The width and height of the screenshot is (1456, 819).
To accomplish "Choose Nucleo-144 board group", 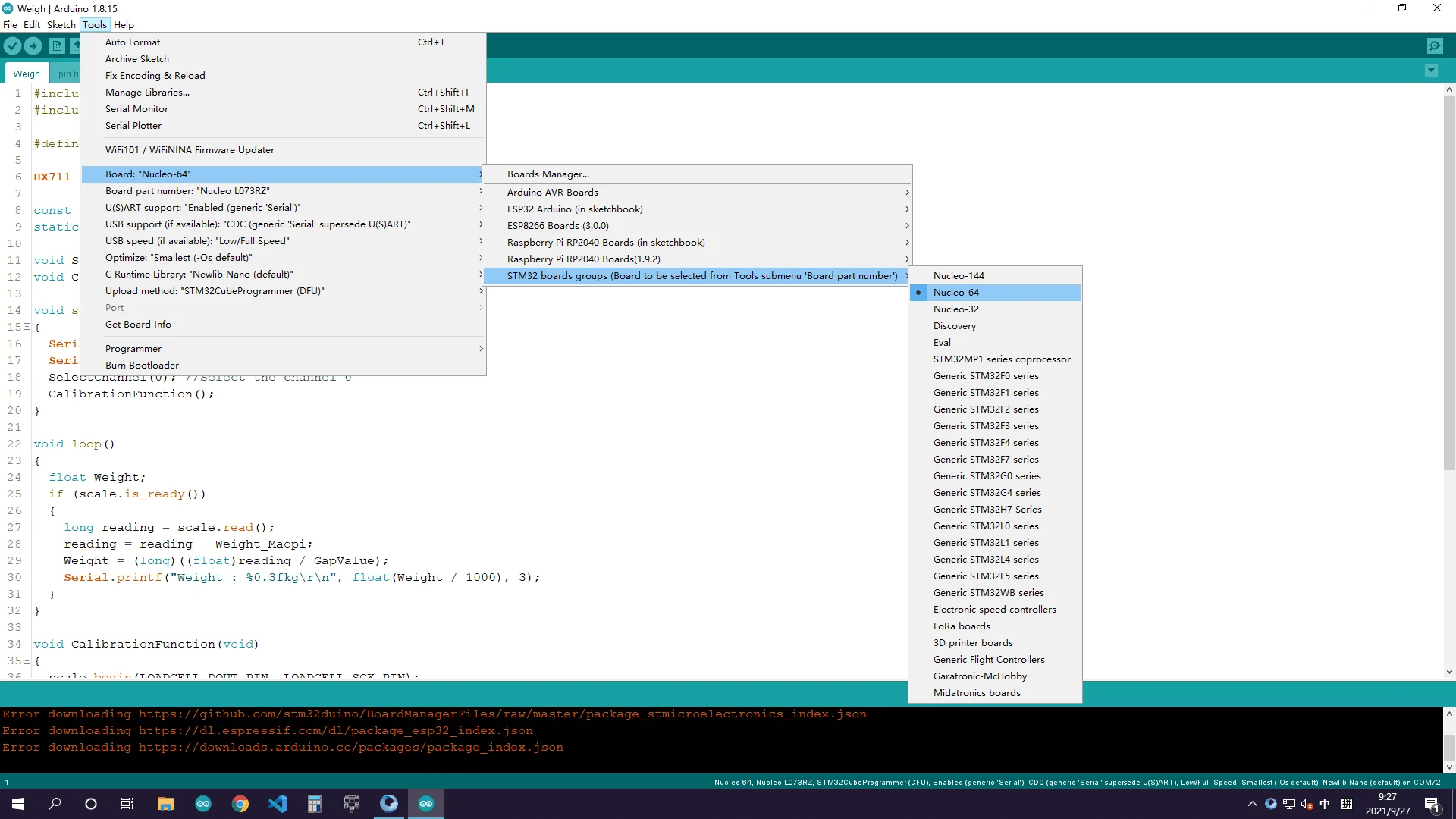I will tap(959, 276).
